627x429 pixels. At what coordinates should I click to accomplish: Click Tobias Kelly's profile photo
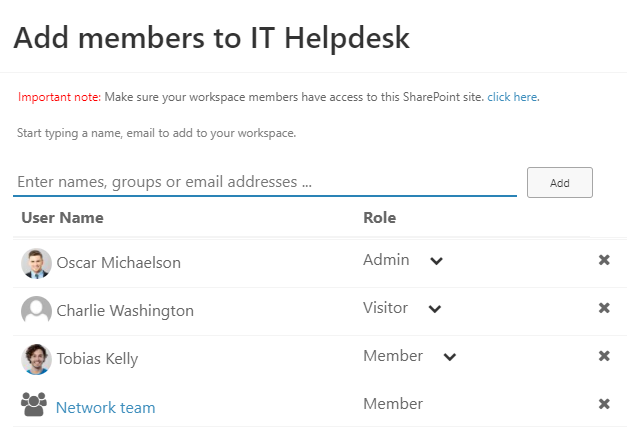[x=36, y=359]
